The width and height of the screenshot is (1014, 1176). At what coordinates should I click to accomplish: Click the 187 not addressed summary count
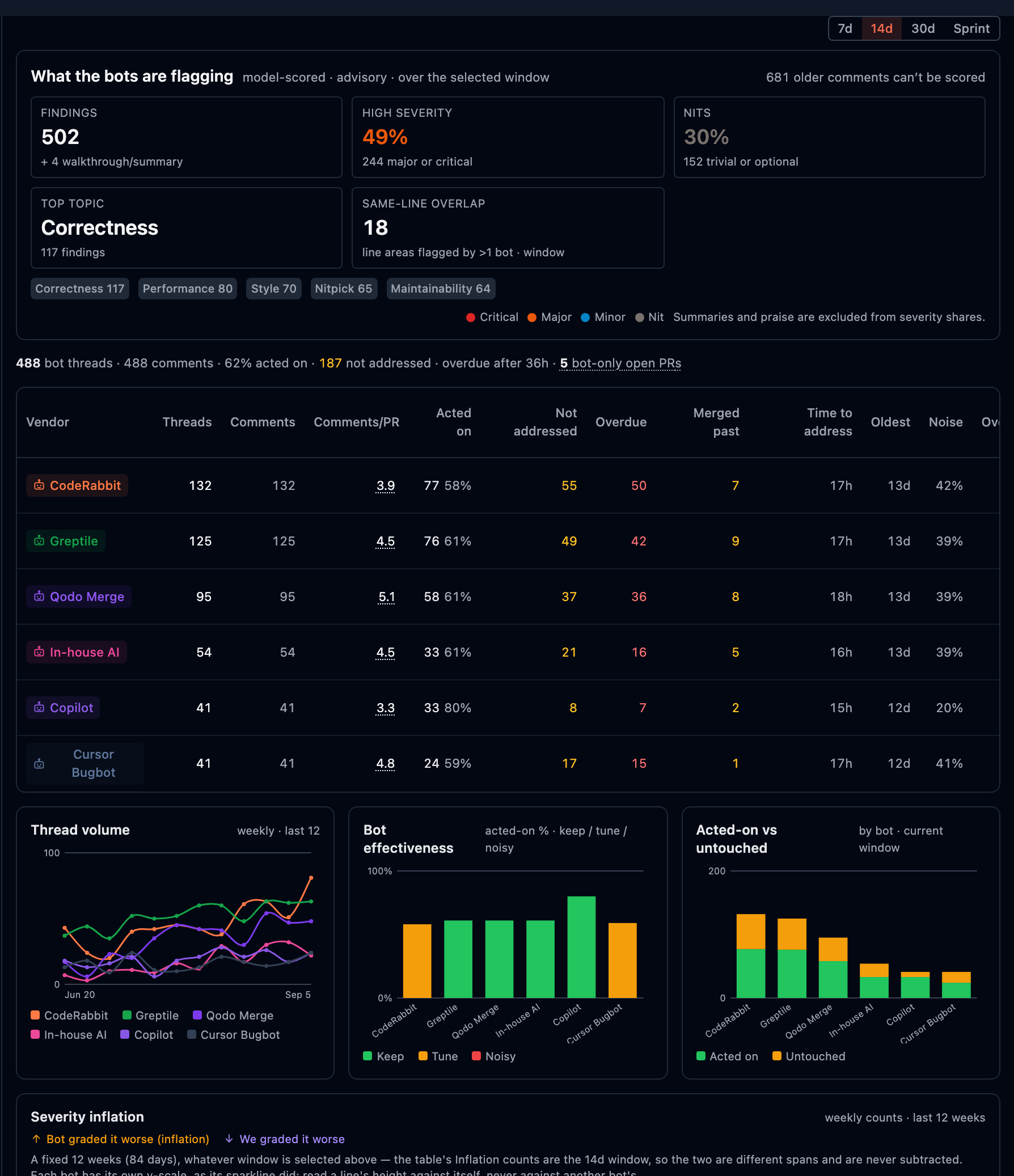(x=330, y=363)
